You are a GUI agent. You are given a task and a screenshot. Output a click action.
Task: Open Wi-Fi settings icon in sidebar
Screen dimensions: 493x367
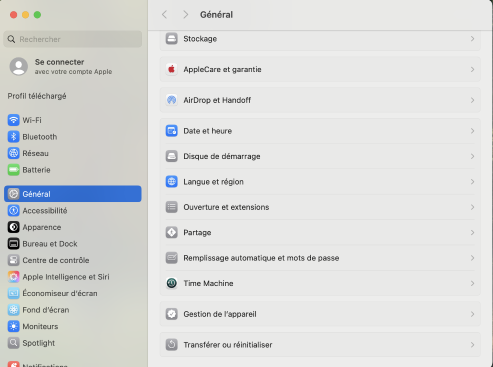14,120
